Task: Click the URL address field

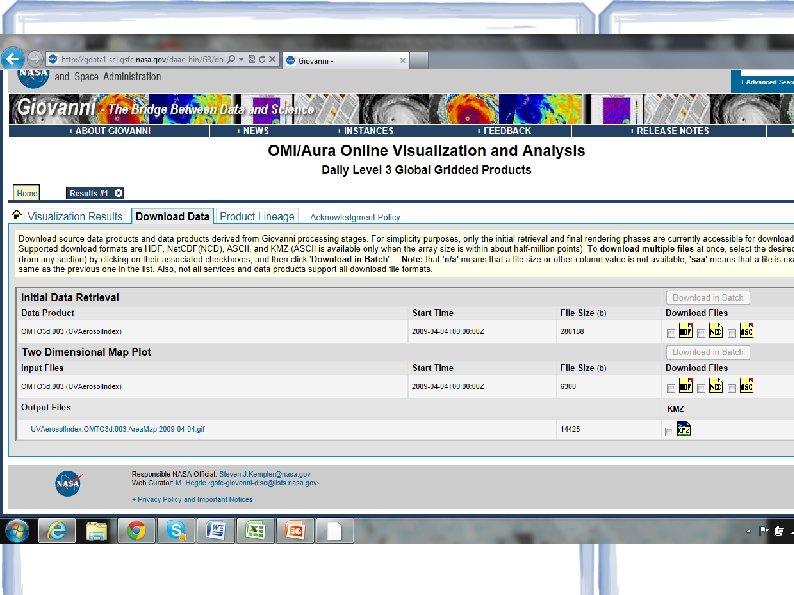Action: coord(142,59)
